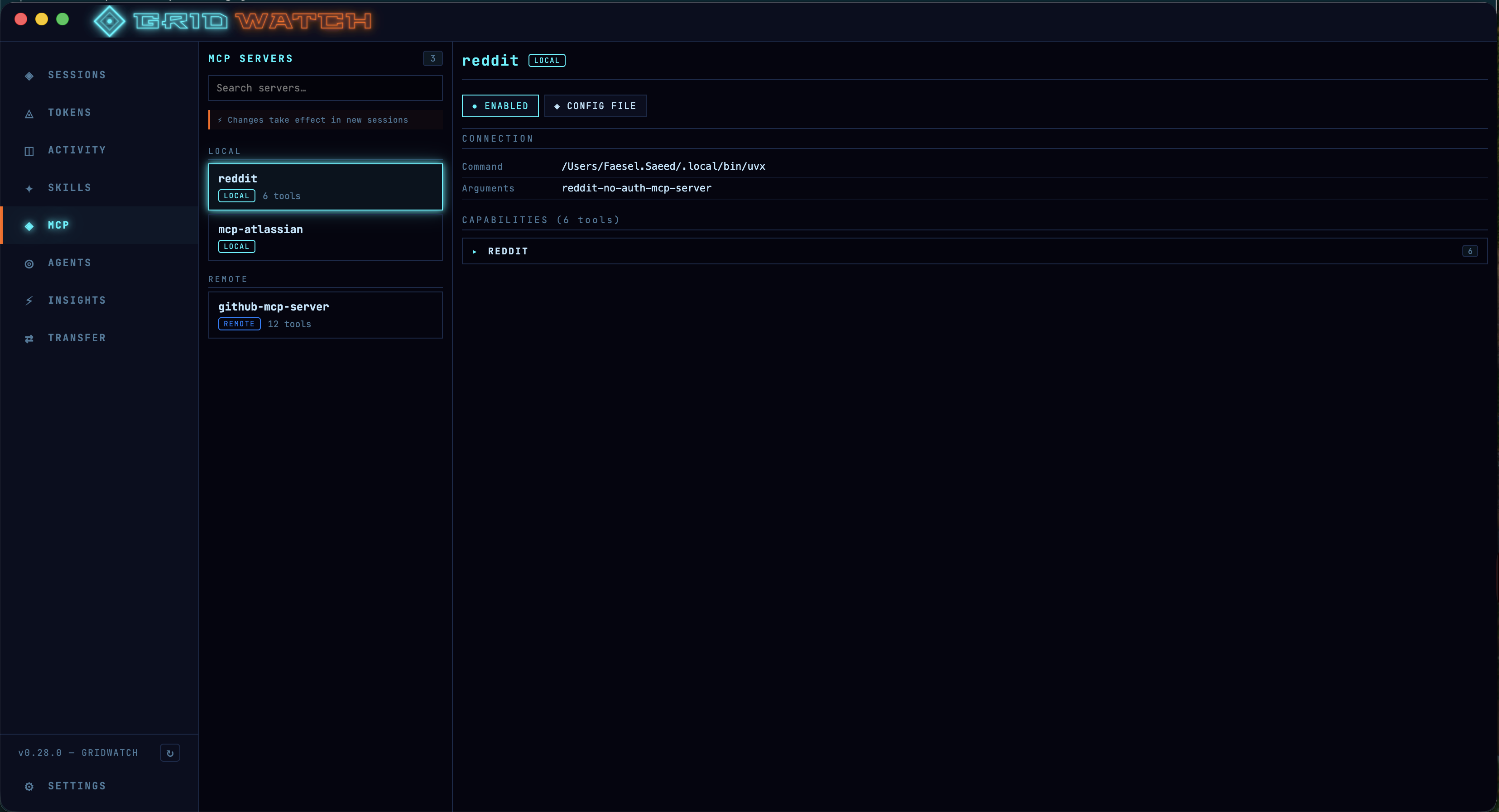Open the github-mcp-server details
1499x812 pixels.
tap(325, 315)
